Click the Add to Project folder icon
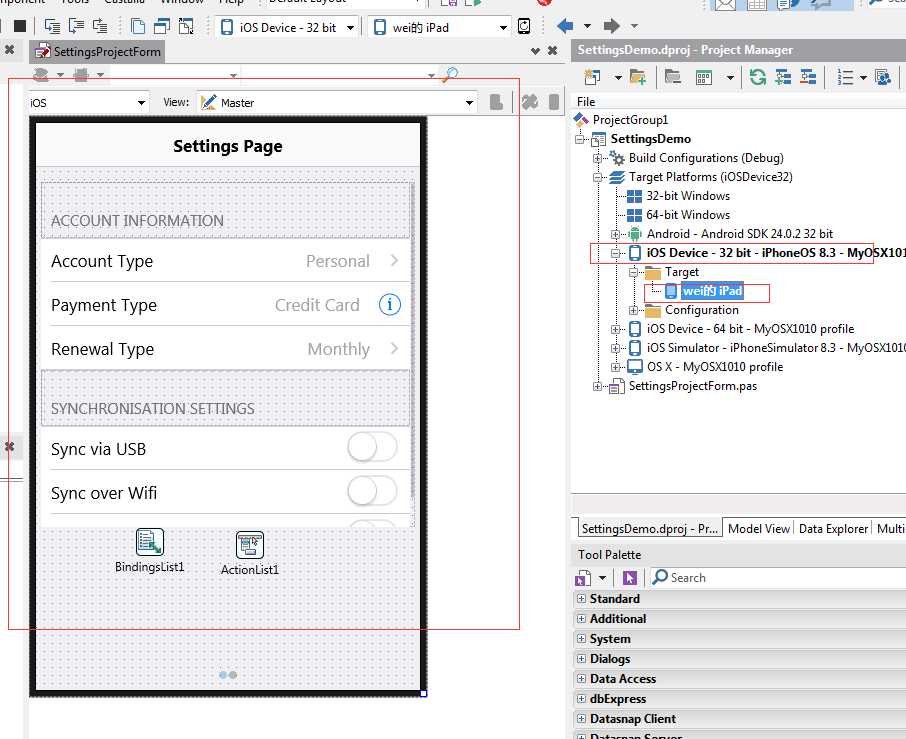906x739 pixels. 638,77
